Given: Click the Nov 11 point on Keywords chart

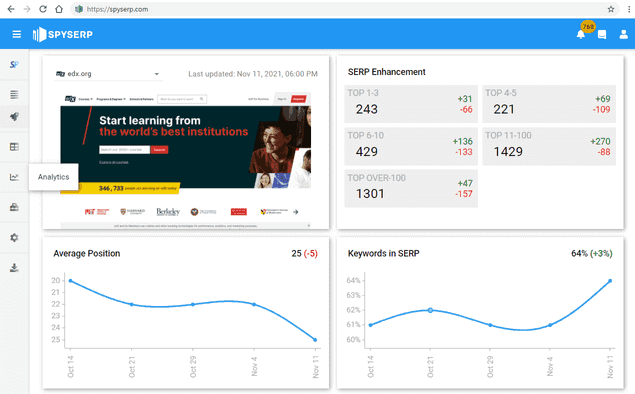Looking at the screenshot, I should (610, 281).
